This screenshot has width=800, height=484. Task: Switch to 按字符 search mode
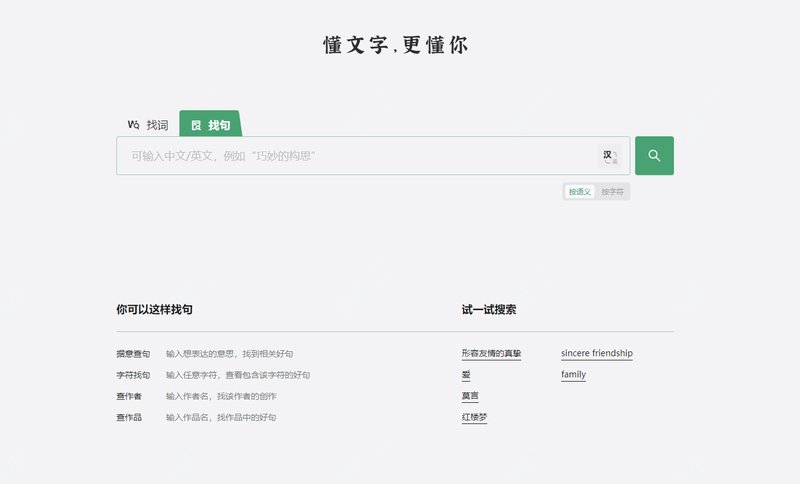click(x=612, y=192)
